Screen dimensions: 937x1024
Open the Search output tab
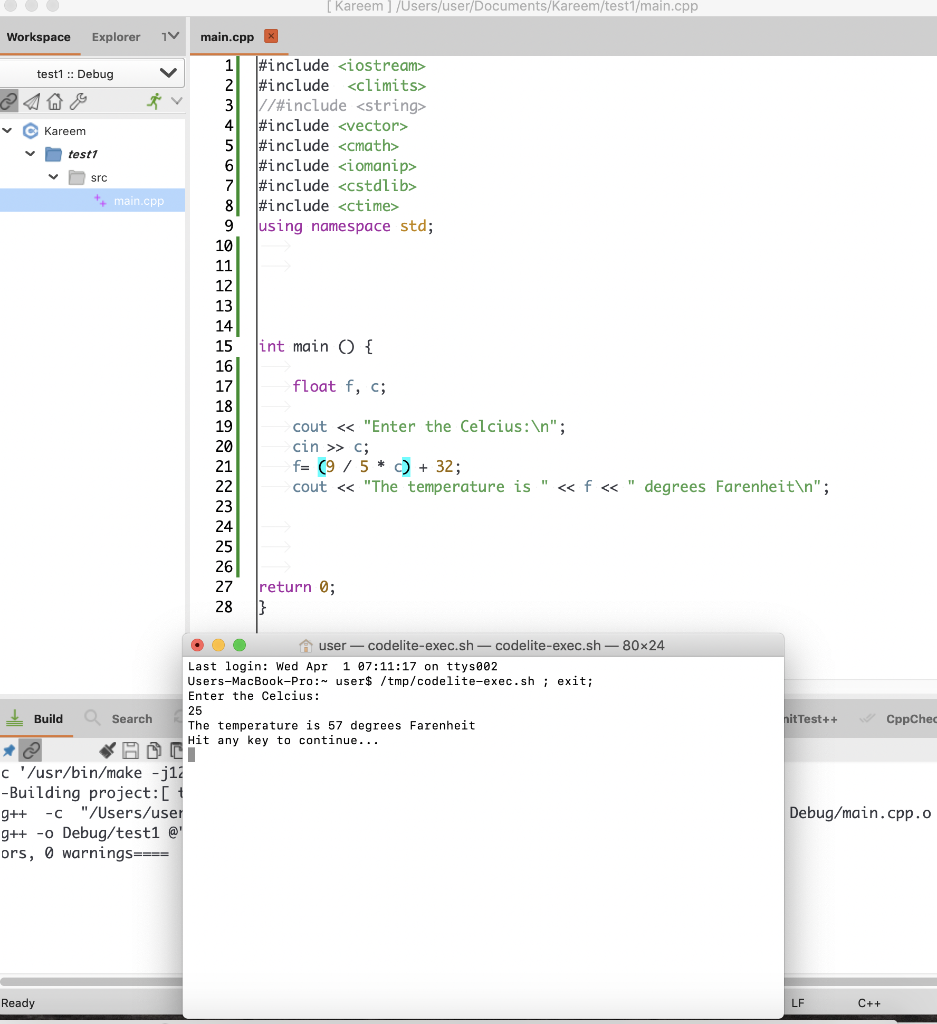(120, 718)
